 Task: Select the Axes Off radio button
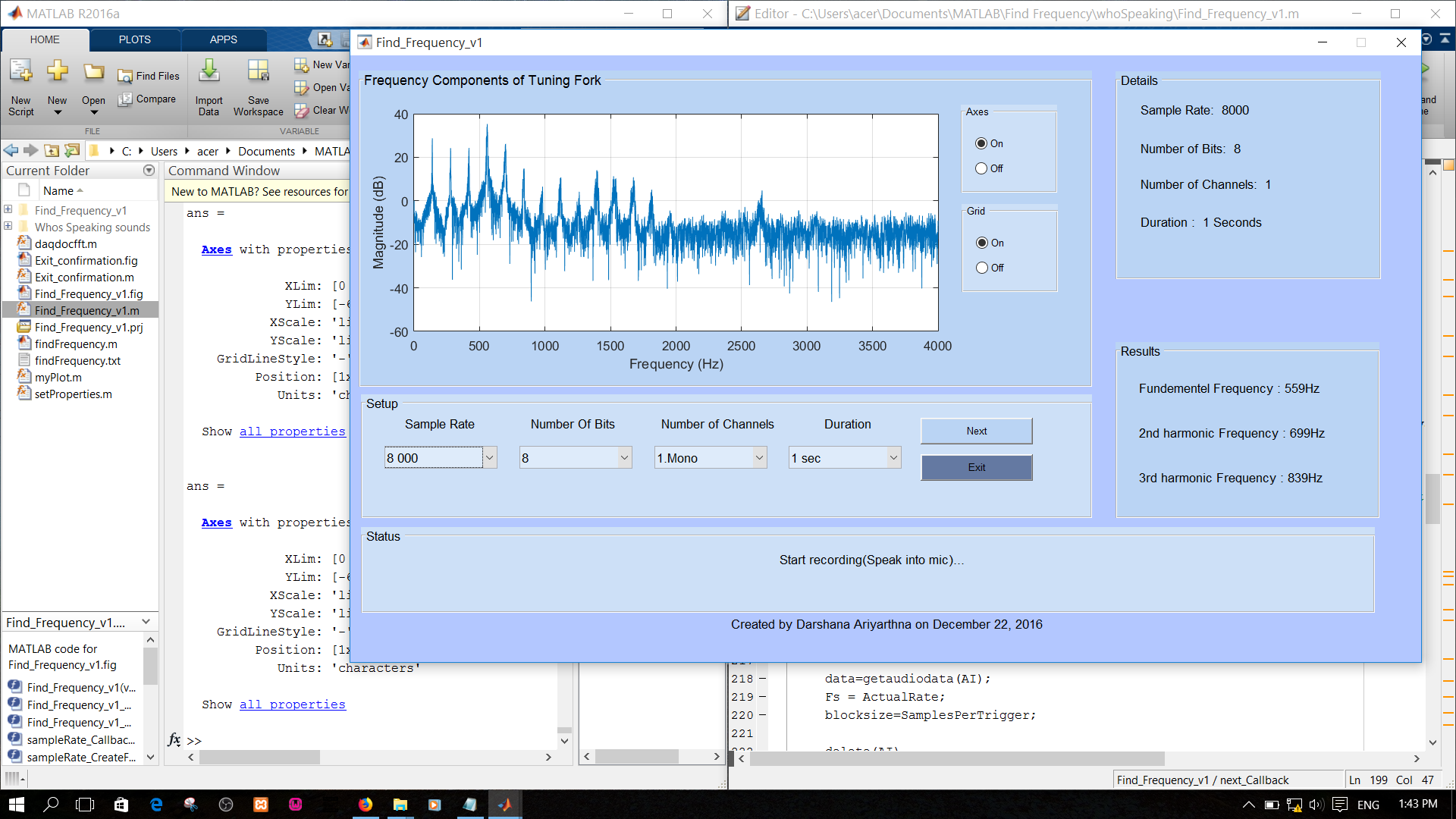pos(981,168)
